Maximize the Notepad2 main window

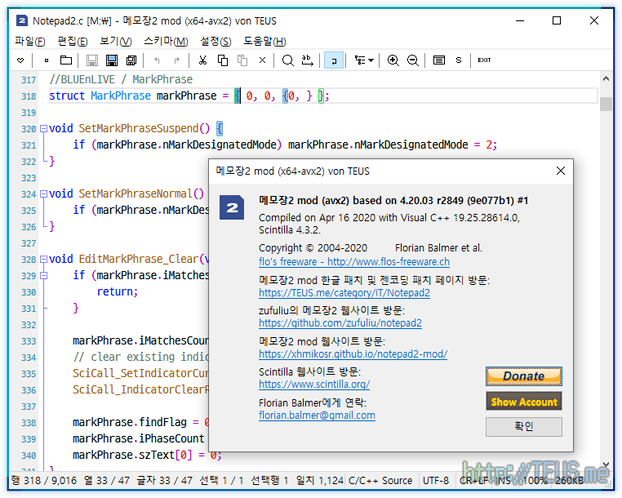[x=557, y=20]
